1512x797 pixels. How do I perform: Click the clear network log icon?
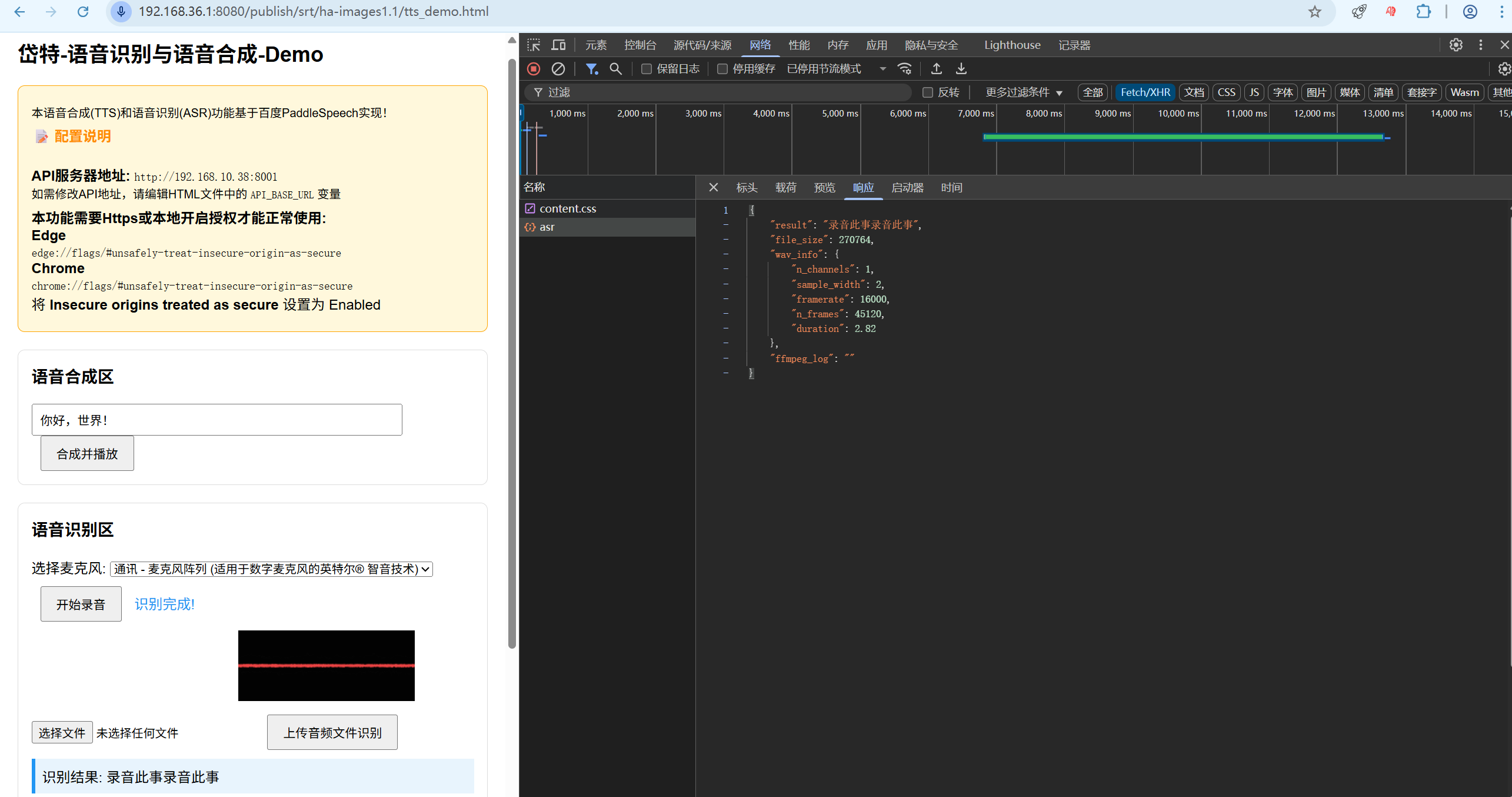(558, 69)
